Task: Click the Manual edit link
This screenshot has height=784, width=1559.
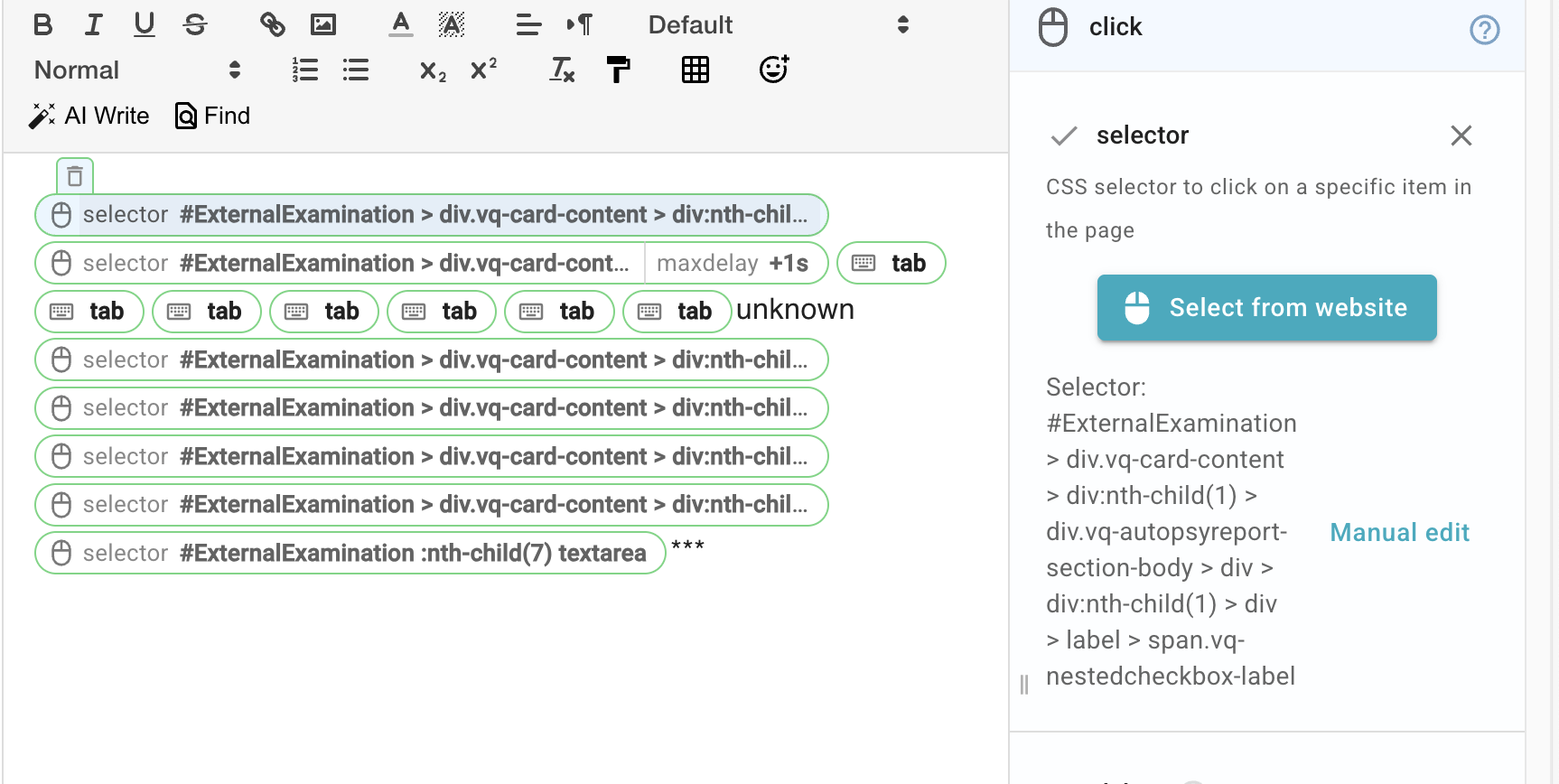Action: pos(1399,532)
